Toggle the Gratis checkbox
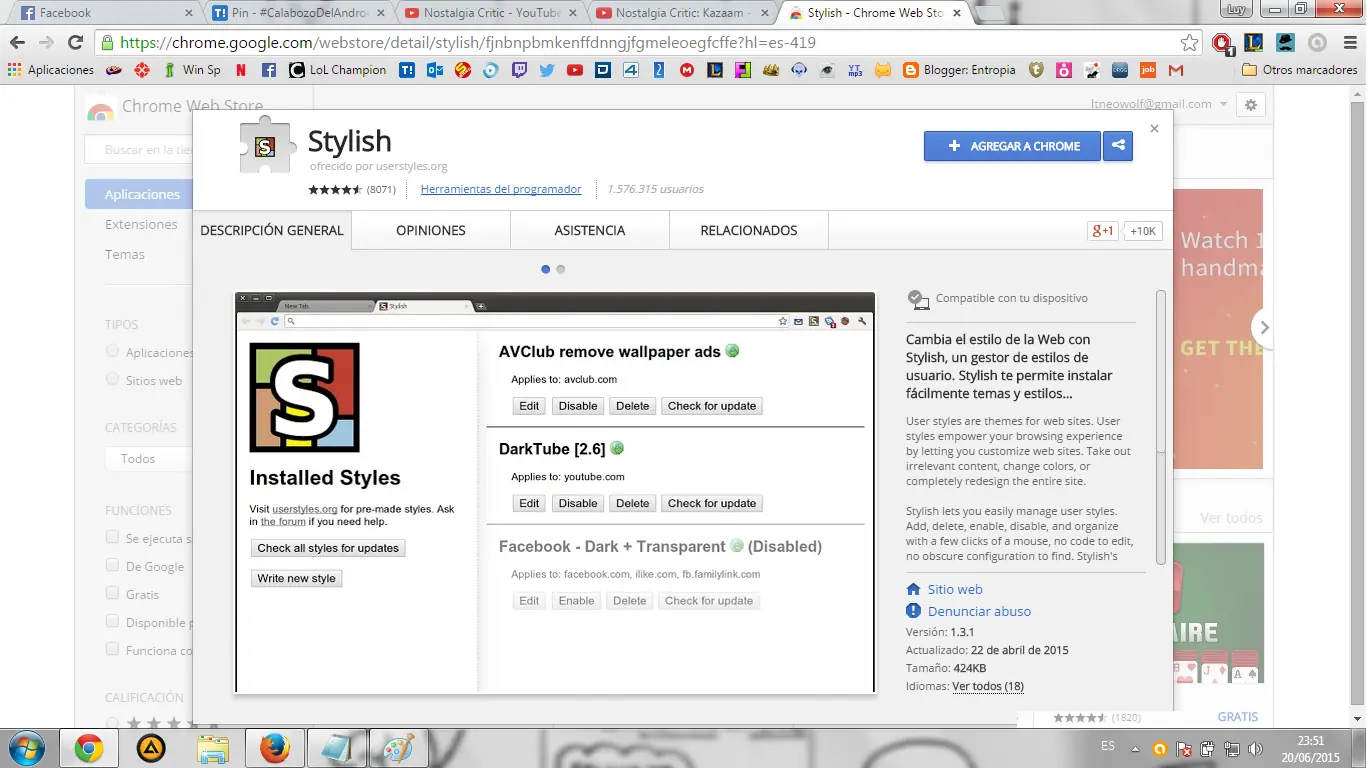This screenshot has width=1370, height=768. [x=113, y=594]
